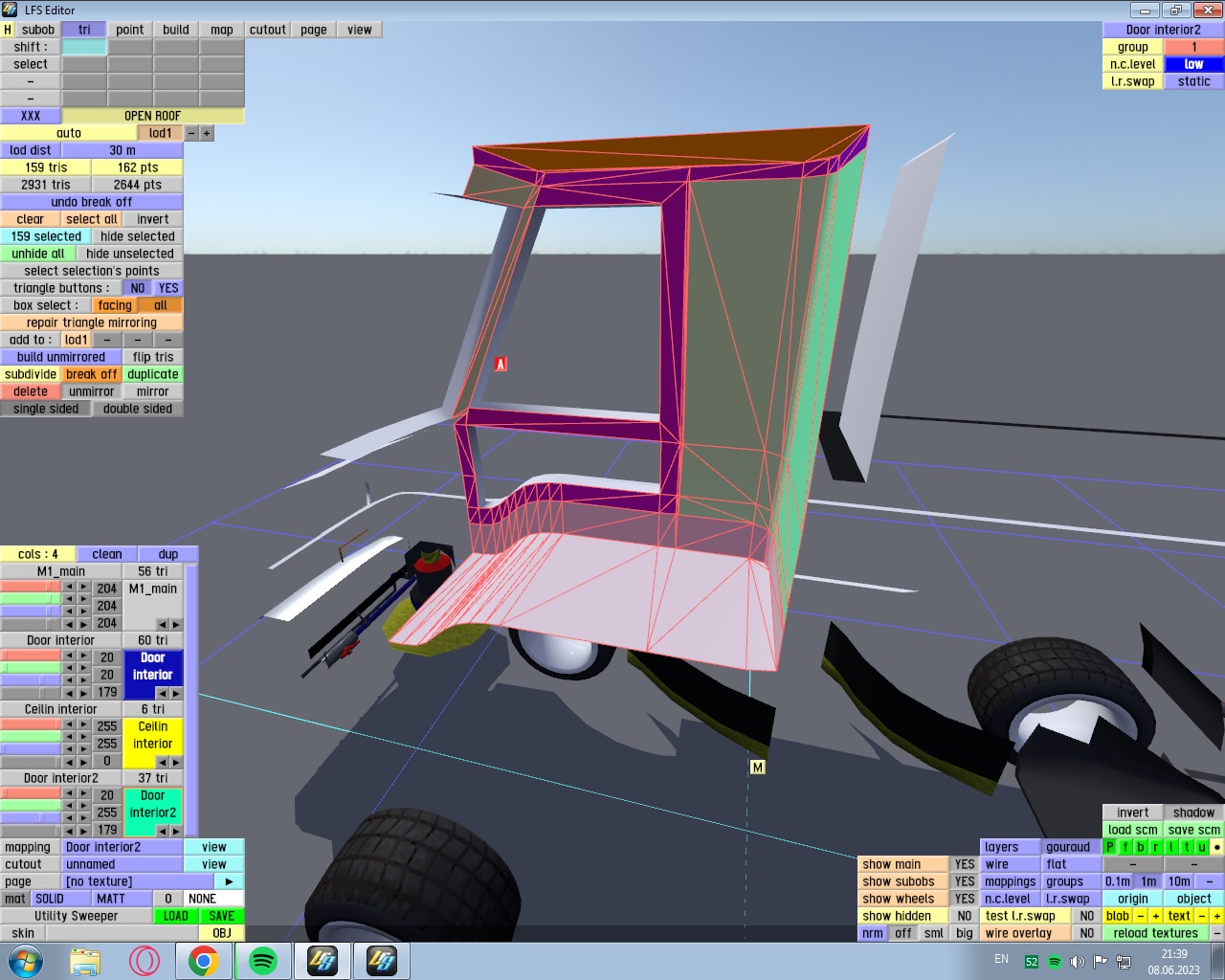Select the yellow Ceilin interior colour swatch
This screenshot has width=1225, height=980.
pyautogui.click(x=153, y=744)
